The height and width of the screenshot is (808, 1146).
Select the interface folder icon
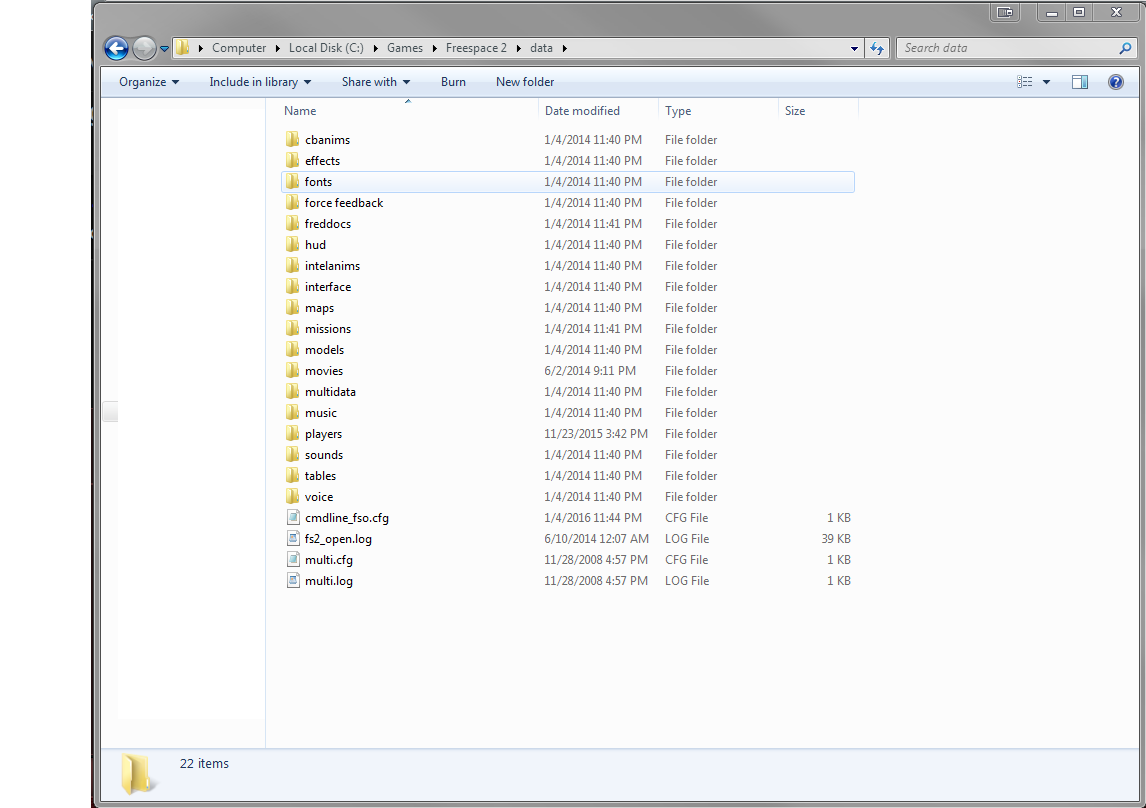click(292, 286)
